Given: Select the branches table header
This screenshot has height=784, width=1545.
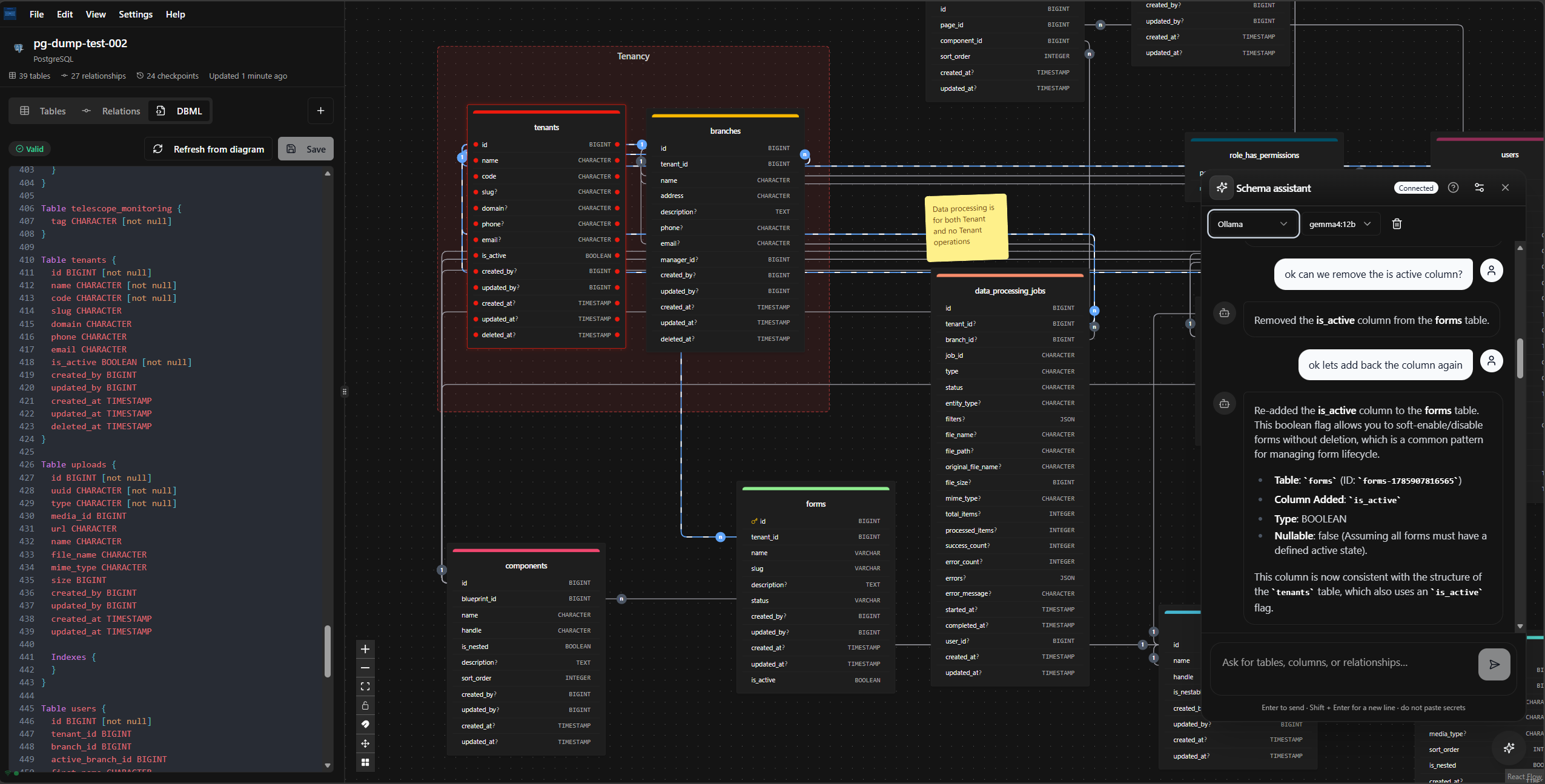Looking at the screenshot, I should (x=726, y=131).
